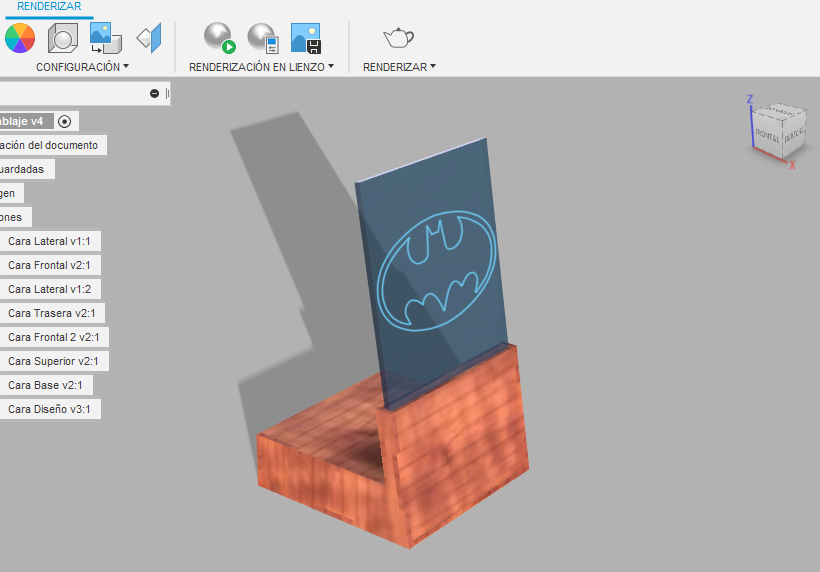This screenshot has height=572, width=820.
Task: Click the teapot Render icon
Action: tap(398, 38)
